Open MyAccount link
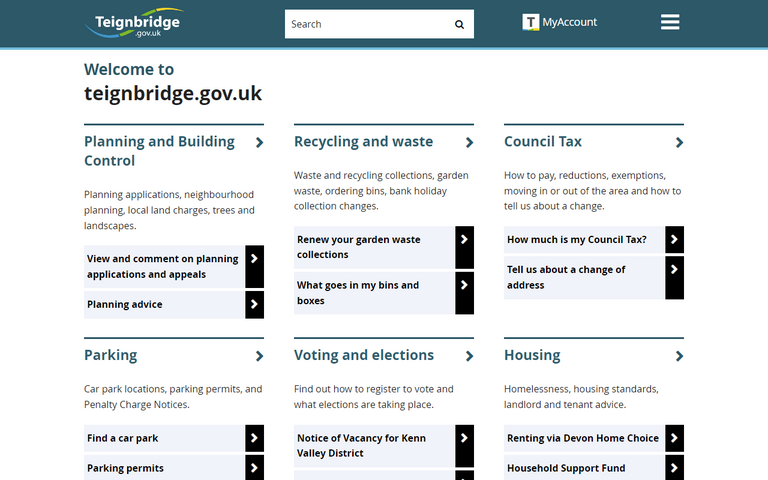 point(569,23)
